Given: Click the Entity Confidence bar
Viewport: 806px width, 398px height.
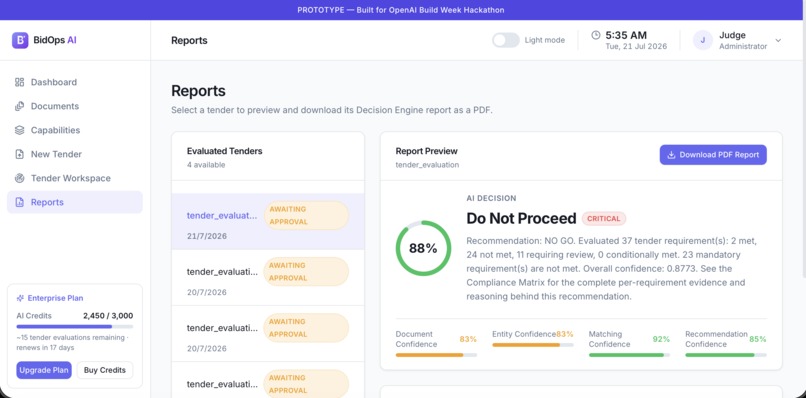Looking at the screenshot, I should click(x=533, y=345).
